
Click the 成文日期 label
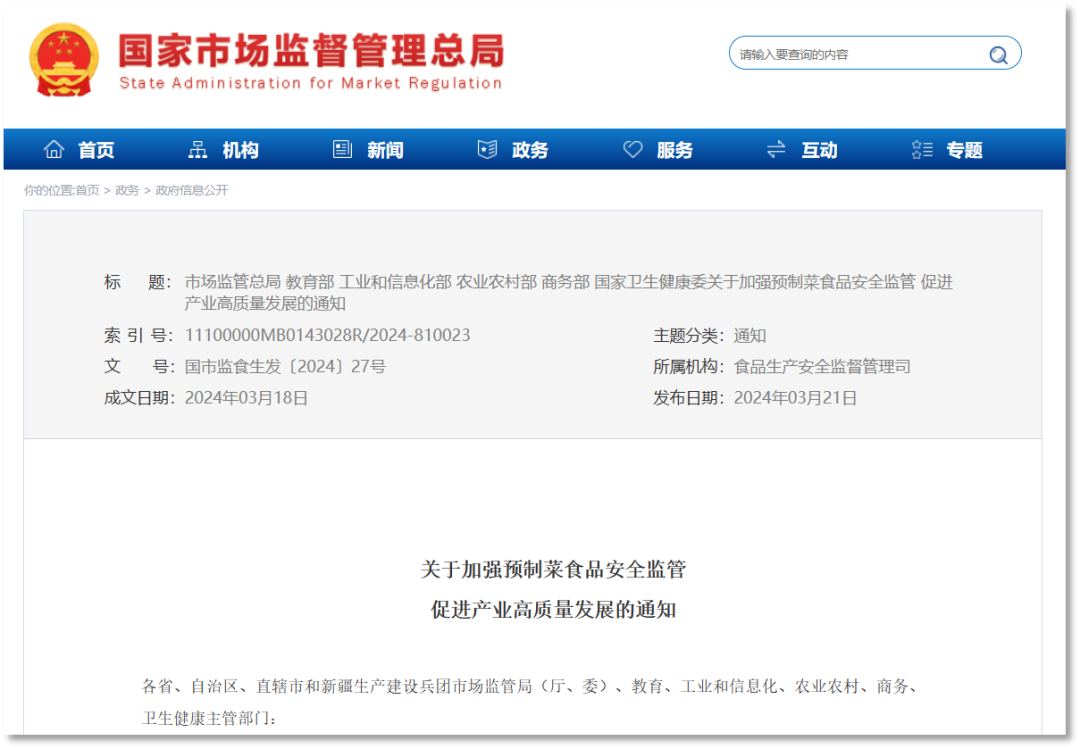click(x=139, y=398)
